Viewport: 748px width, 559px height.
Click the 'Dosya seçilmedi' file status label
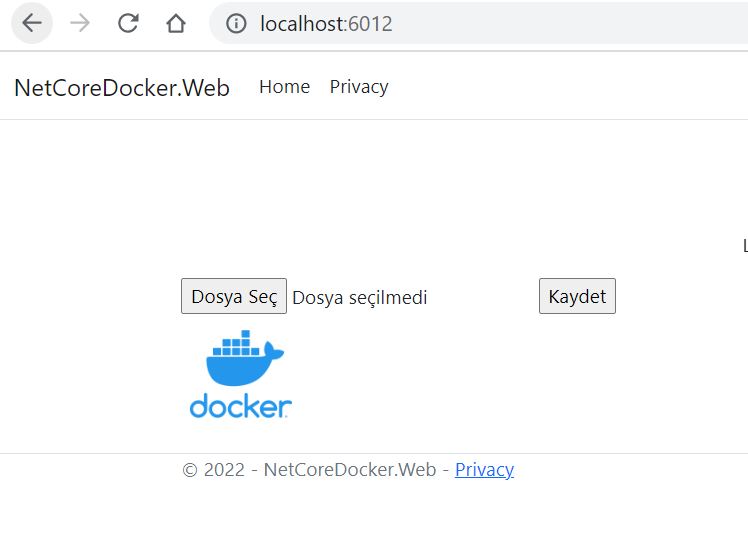359,297
